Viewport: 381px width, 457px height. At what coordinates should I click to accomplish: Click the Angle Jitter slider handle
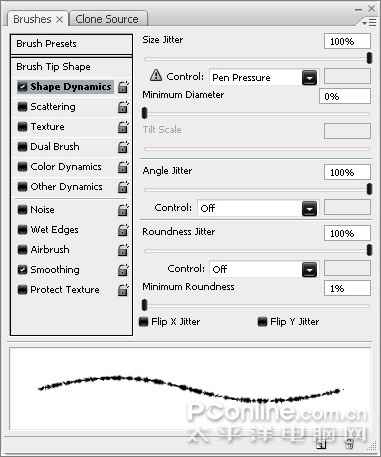pos(369,189)
